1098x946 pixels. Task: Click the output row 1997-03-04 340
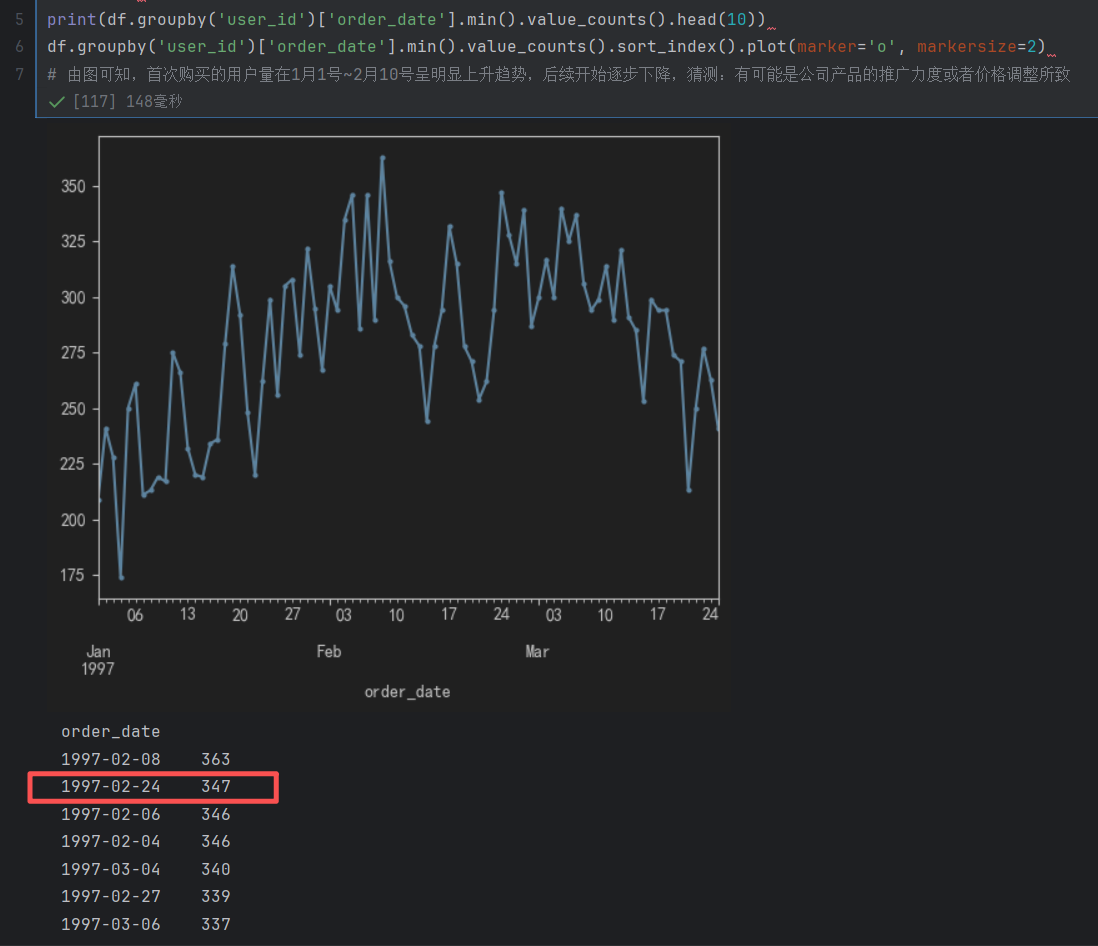point(146,869)
